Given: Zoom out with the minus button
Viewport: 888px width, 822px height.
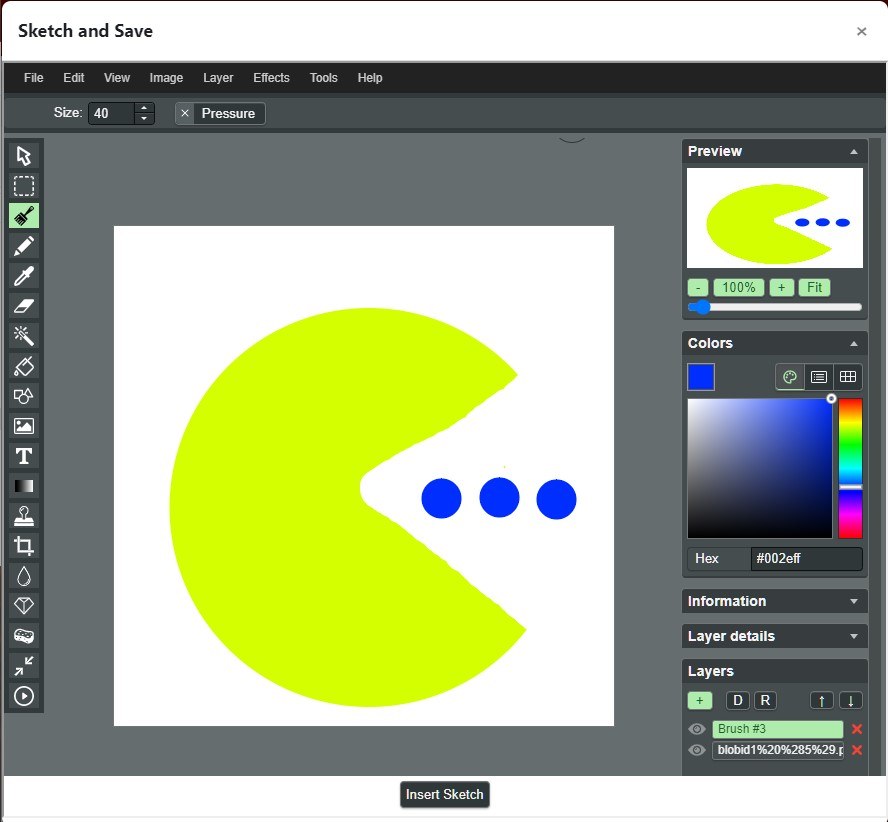Looking at the screenshot, I should click(698, 287).
